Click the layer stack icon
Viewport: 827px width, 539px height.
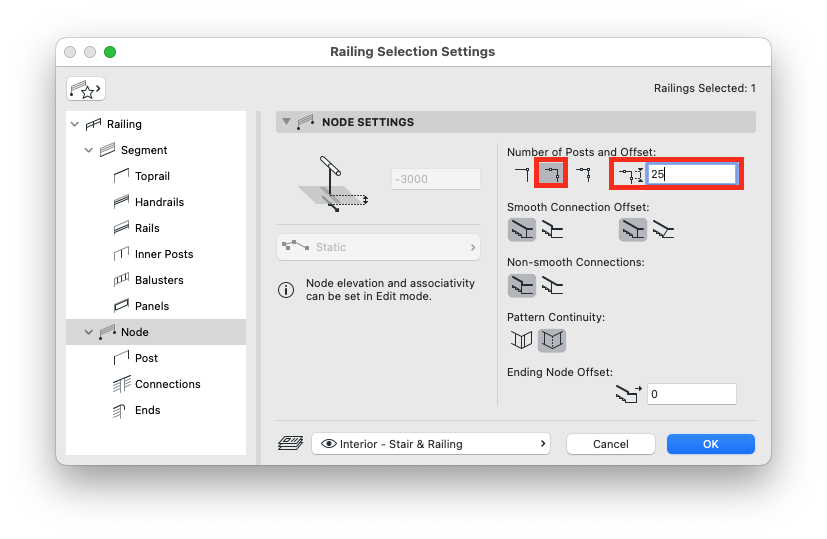click(291, 444)
